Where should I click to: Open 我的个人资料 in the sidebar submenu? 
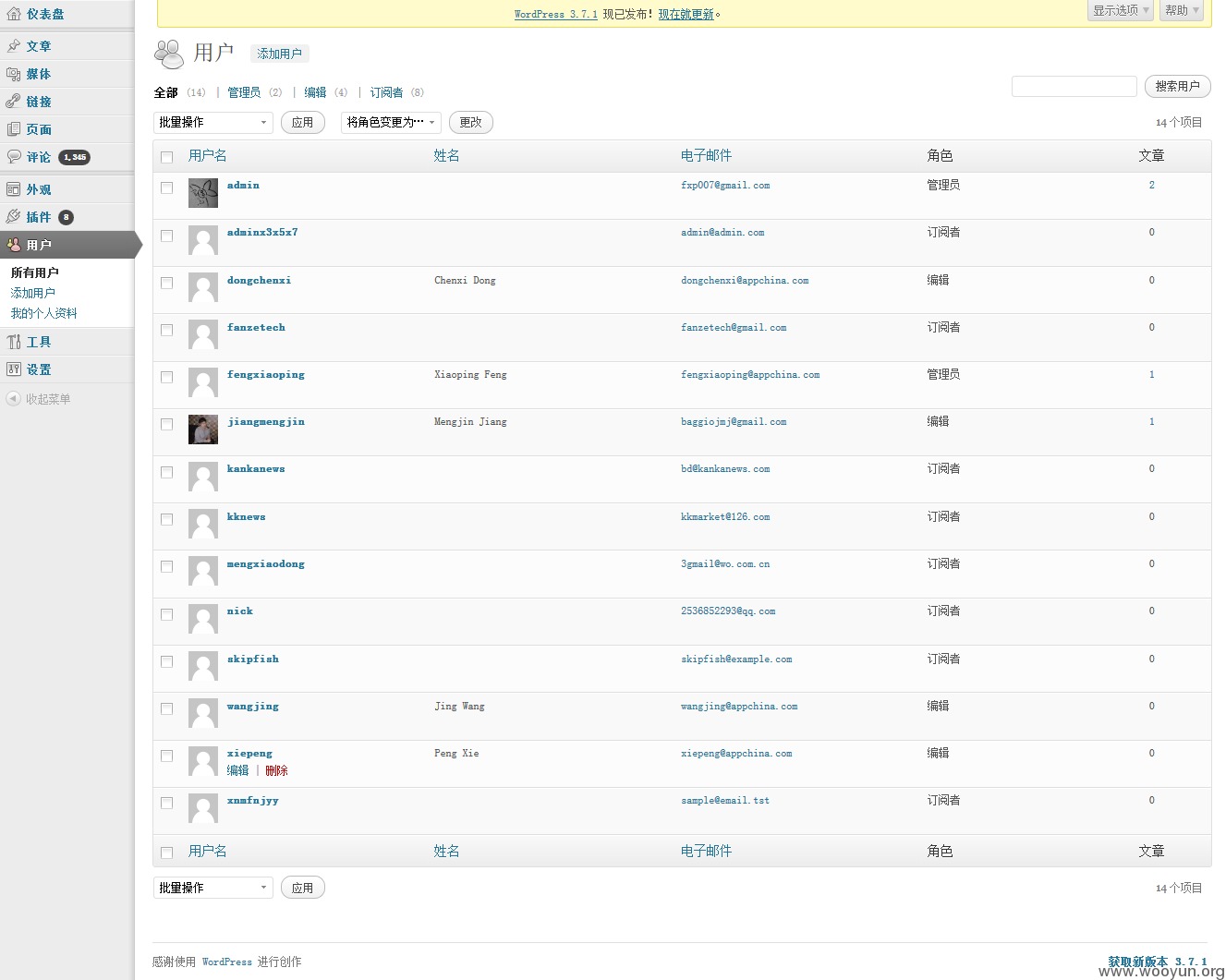pyautogui.click(x=44, y=313)
